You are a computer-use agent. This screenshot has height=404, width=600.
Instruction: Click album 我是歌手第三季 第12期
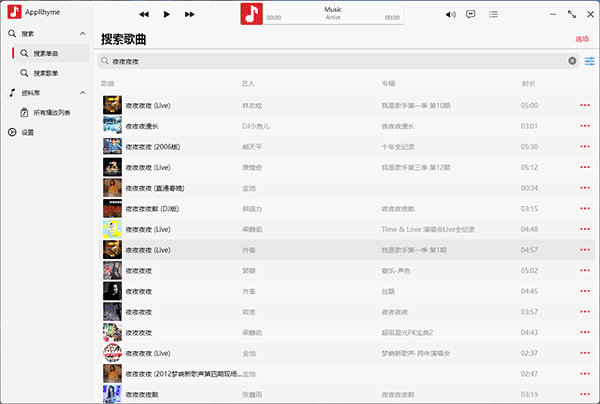[416, 168]
